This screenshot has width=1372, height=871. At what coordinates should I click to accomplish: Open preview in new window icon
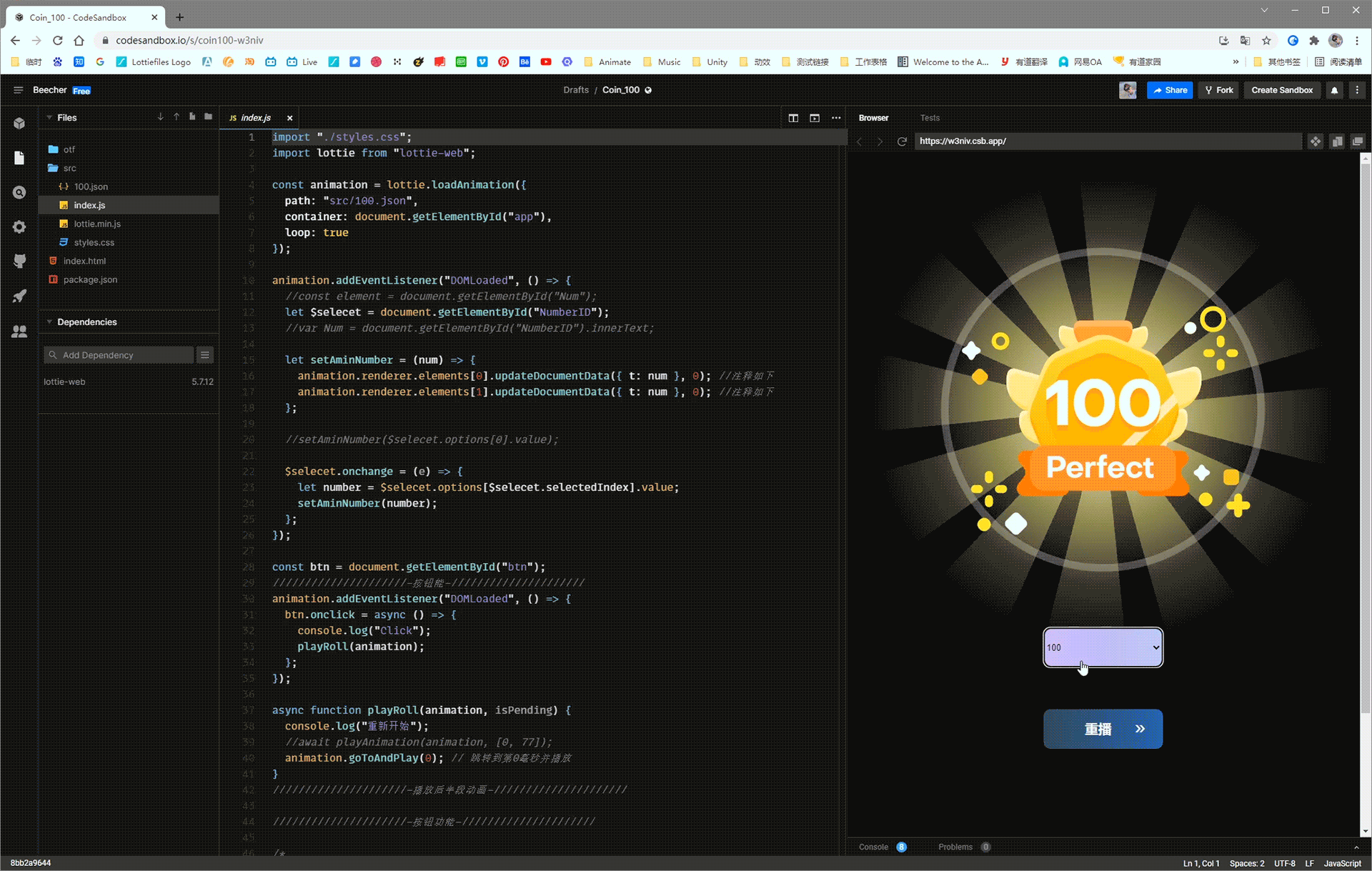click(x=1358, y=141)
